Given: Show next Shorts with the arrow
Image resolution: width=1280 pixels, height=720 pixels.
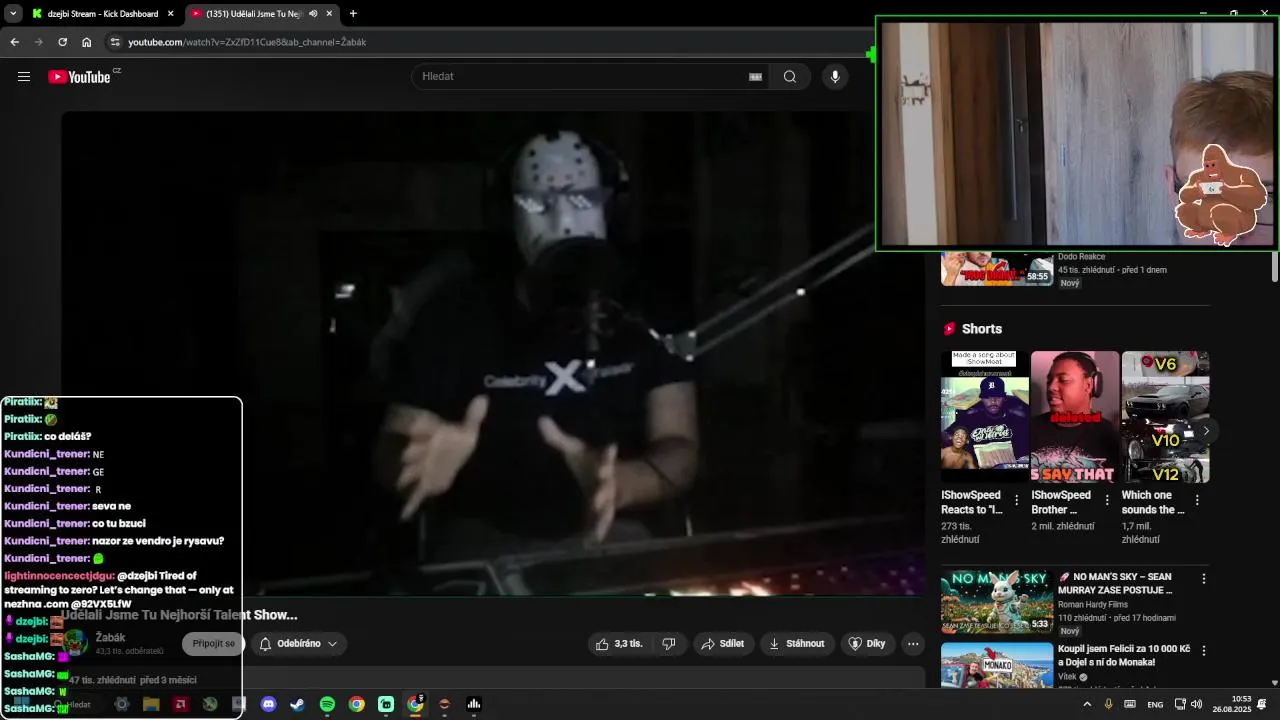Looking at the screenshot, I should click(x=1206, y=431).
